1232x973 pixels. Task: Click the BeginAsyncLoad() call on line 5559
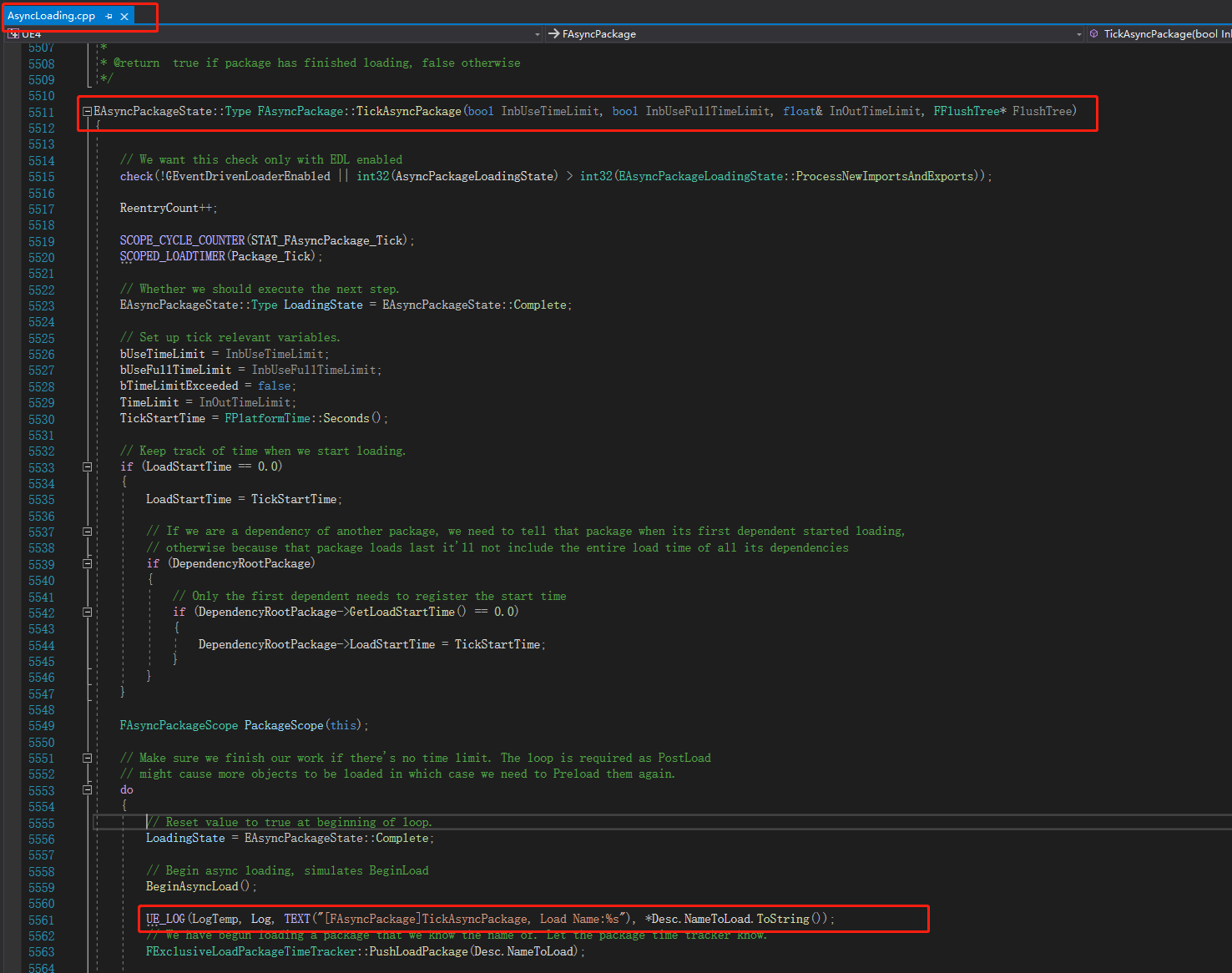tap(200, 886)
